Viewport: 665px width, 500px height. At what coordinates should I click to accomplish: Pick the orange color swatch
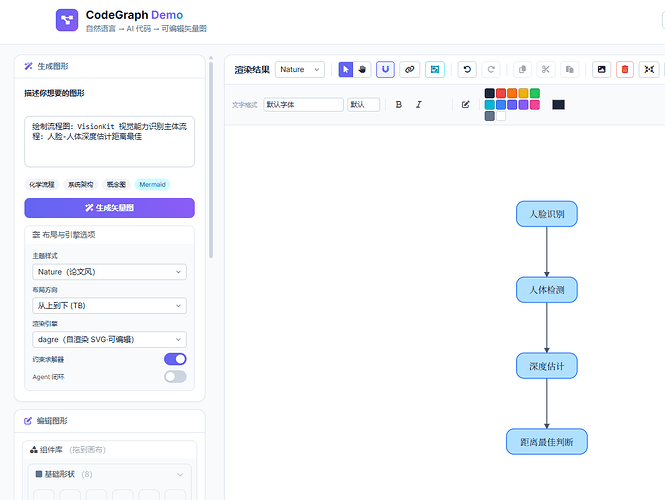(x=512, y=93)
